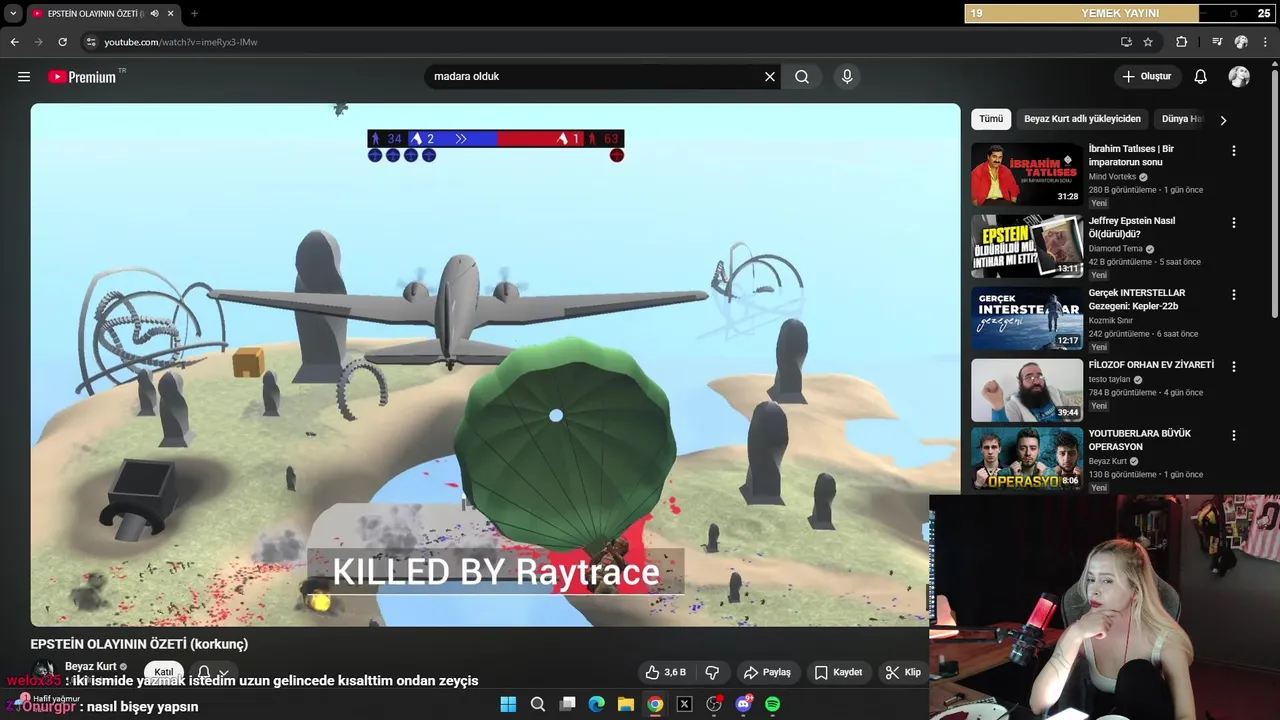Open Windows taskbar search
The width and height of the screenshot is (1280, 720).
(x=538, y=704)
